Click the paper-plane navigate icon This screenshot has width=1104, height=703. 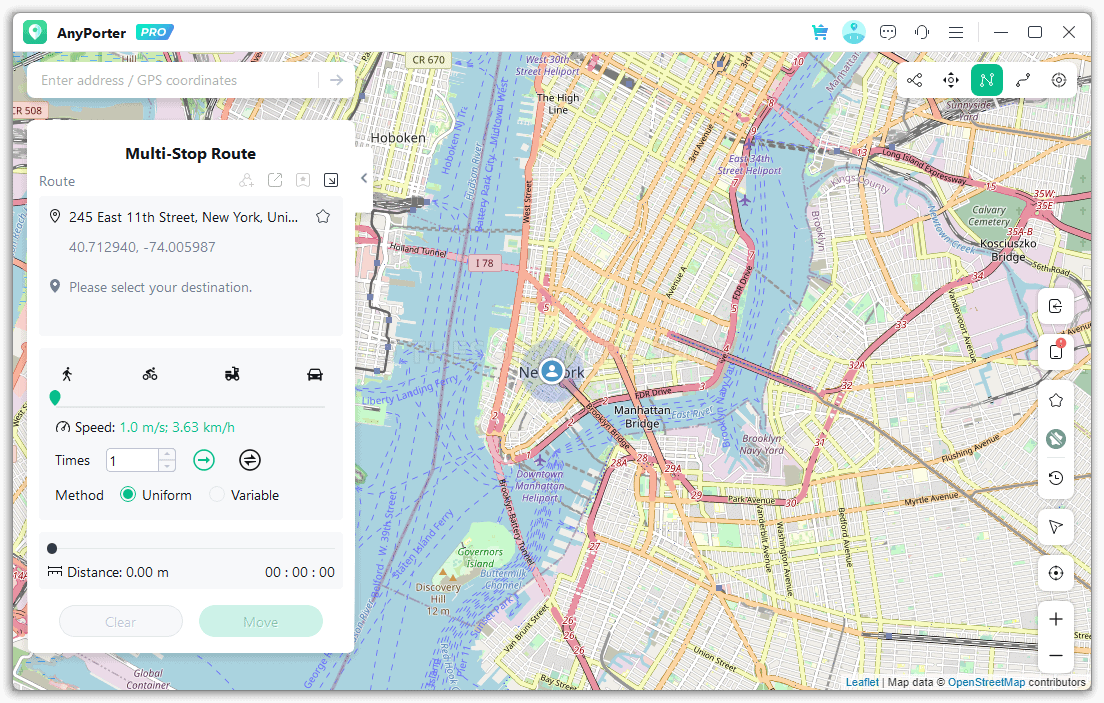point(1055,527)
